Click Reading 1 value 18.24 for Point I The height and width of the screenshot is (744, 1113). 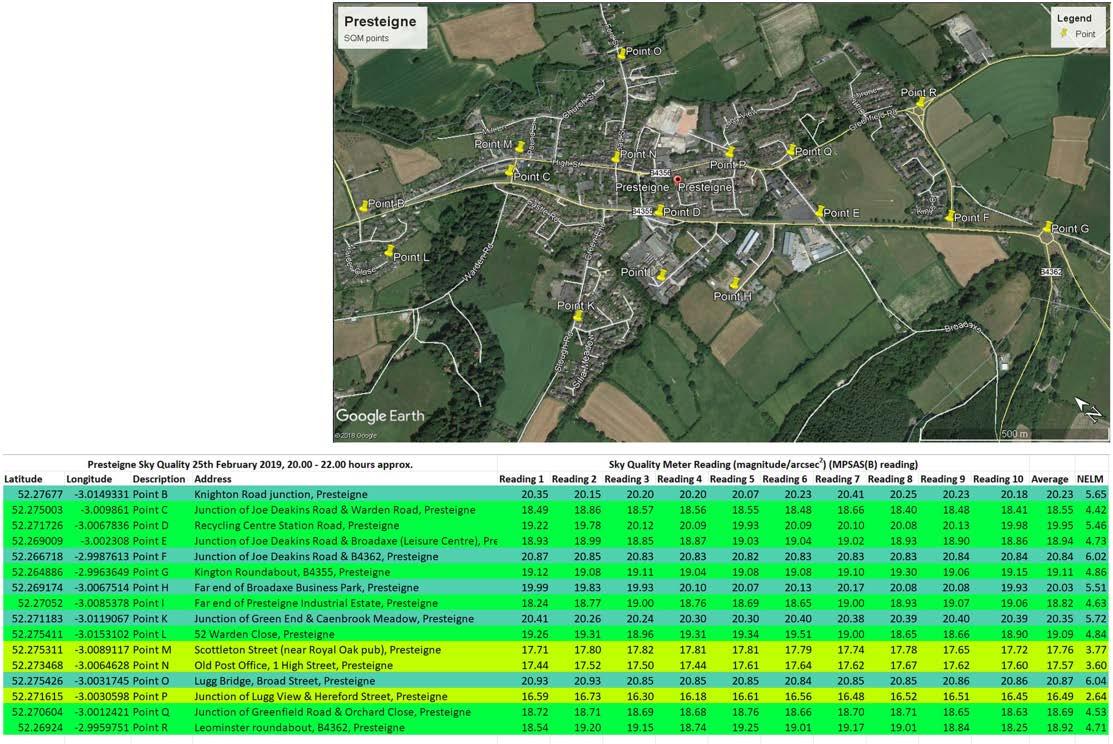pyautogui.click(x=534, y=603)
